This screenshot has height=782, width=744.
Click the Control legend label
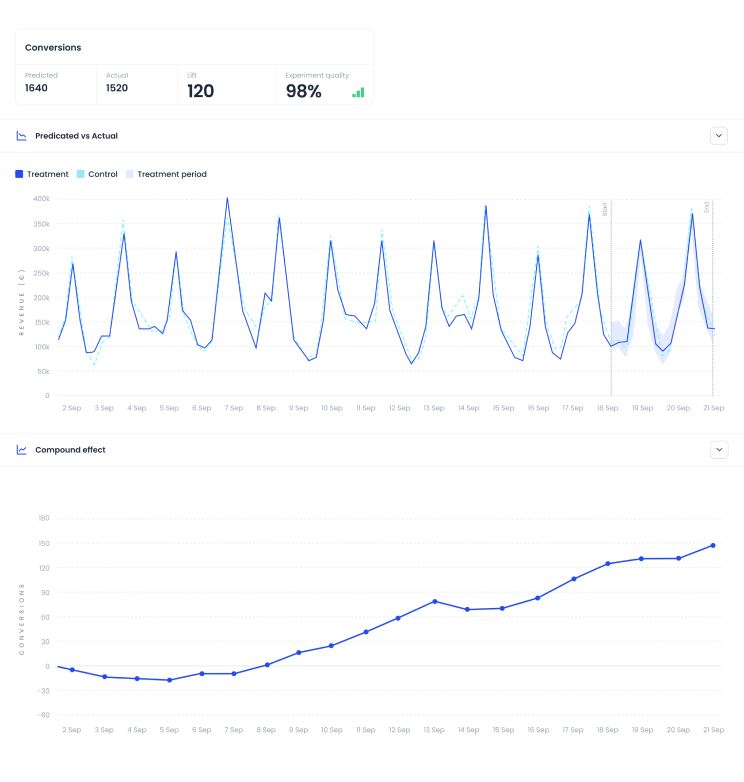click(103, 174)
